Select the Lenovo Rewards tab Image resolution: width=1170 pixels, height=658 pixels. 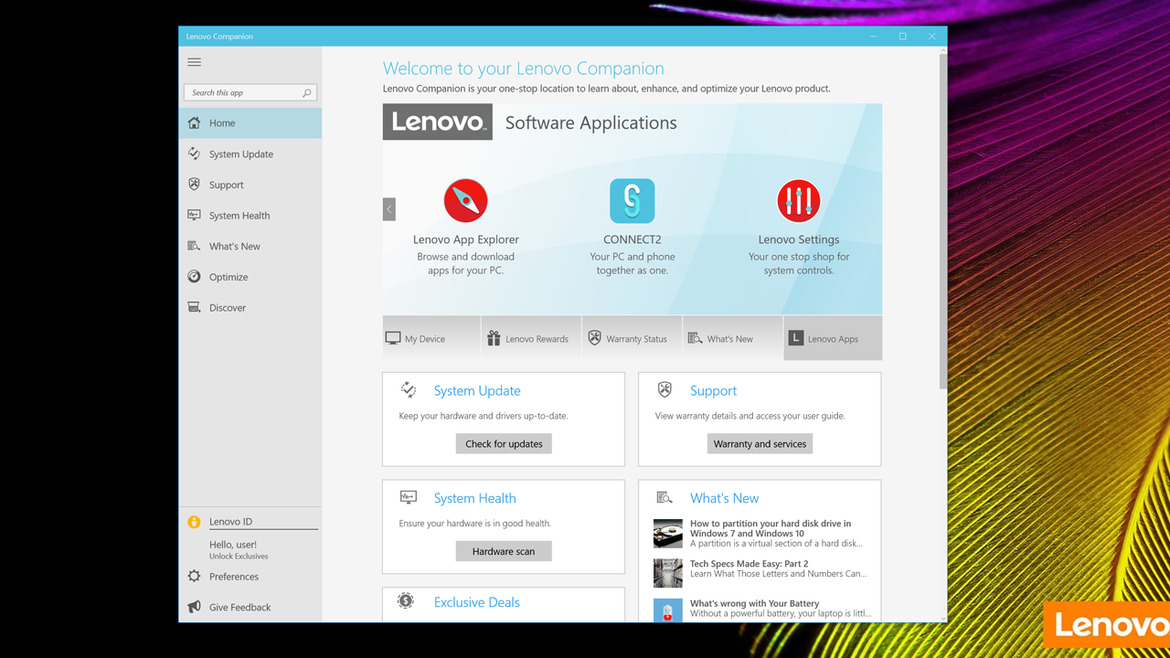click(x=531, y=338)
